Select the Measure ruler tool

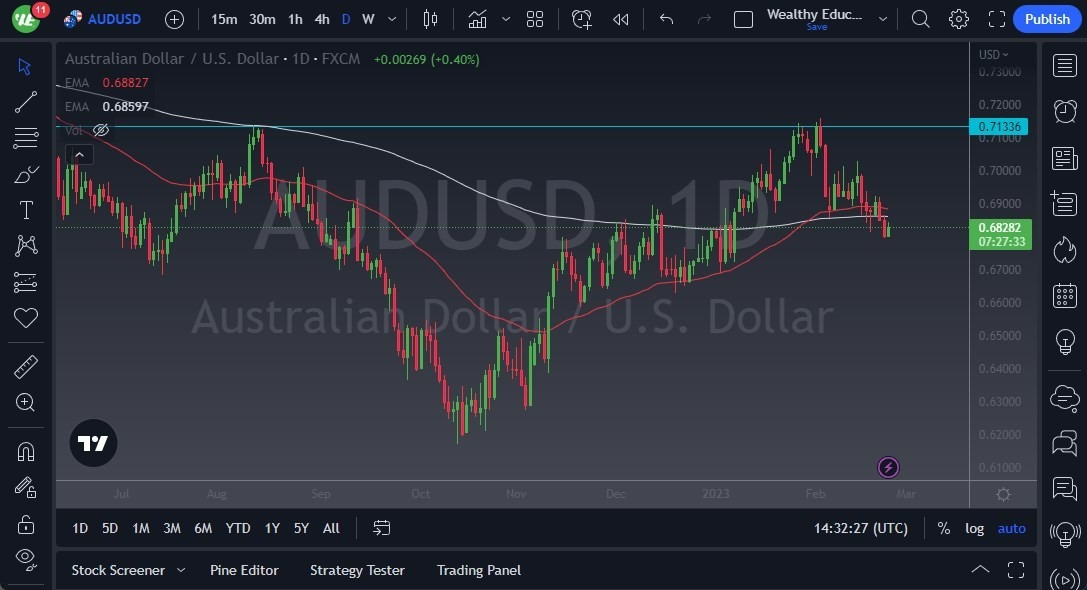click(25, 366)
